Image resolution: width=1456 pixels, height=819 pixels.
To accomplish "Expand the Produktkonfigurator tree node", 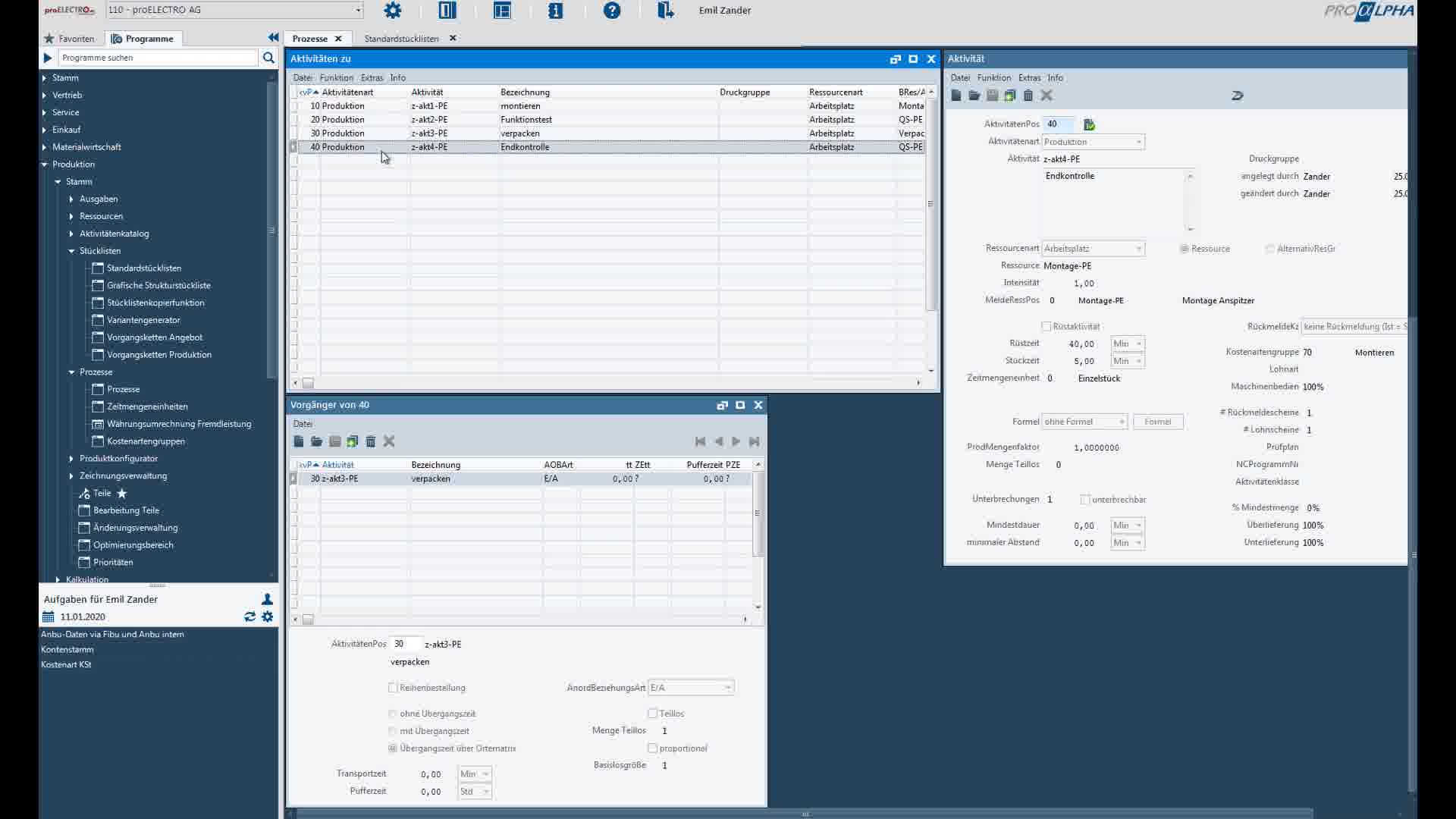I will click(x=72, y=459).
